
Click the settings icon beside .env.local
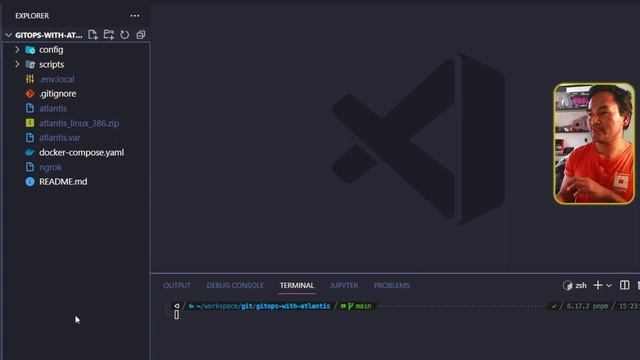[x=30, y=79]
